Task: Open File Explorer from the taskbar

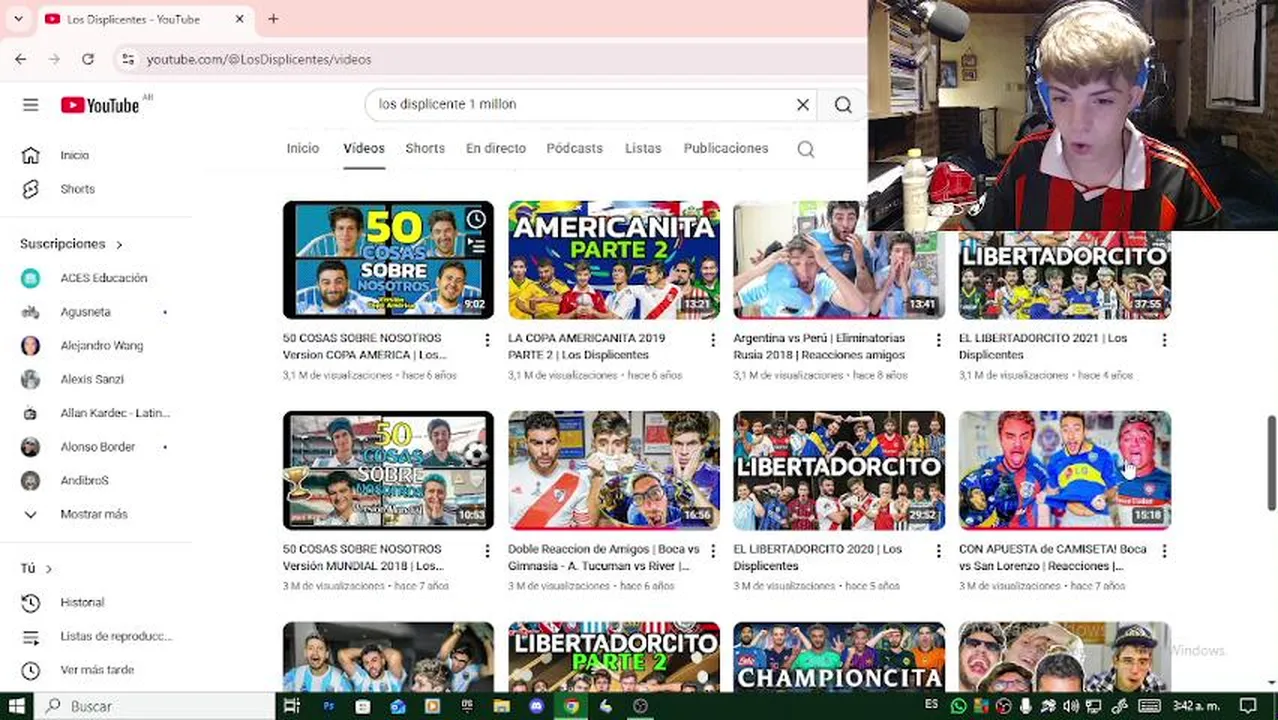Action: click(502, 706)
